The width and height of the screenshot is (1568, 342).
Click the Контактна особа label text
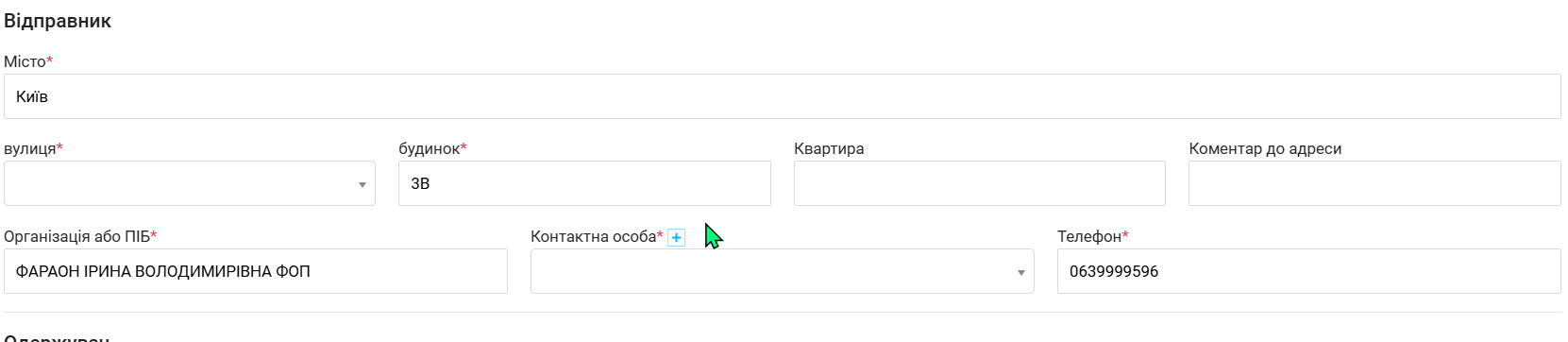pos(594,236)
